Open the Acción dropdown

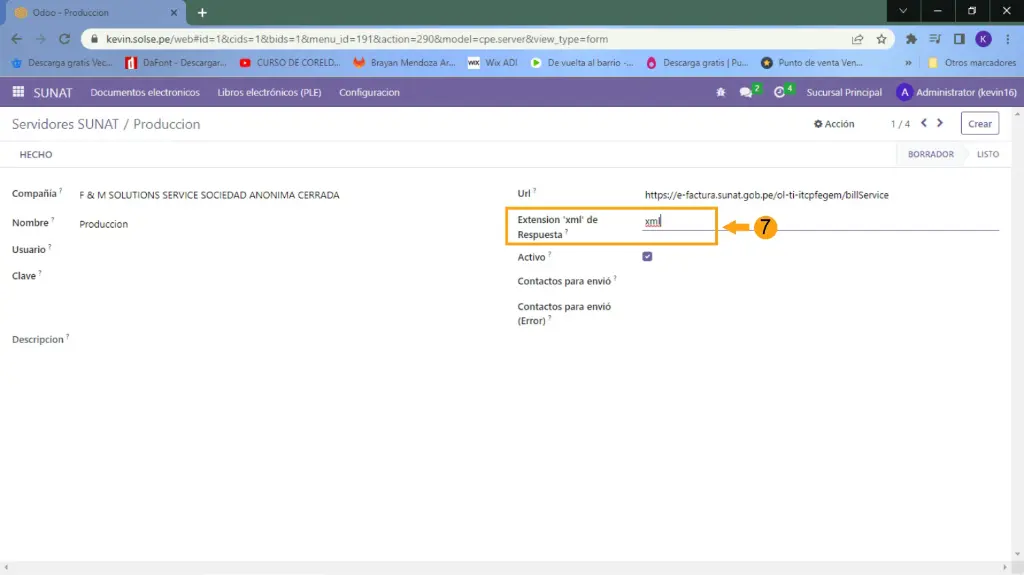coord(834,123)
